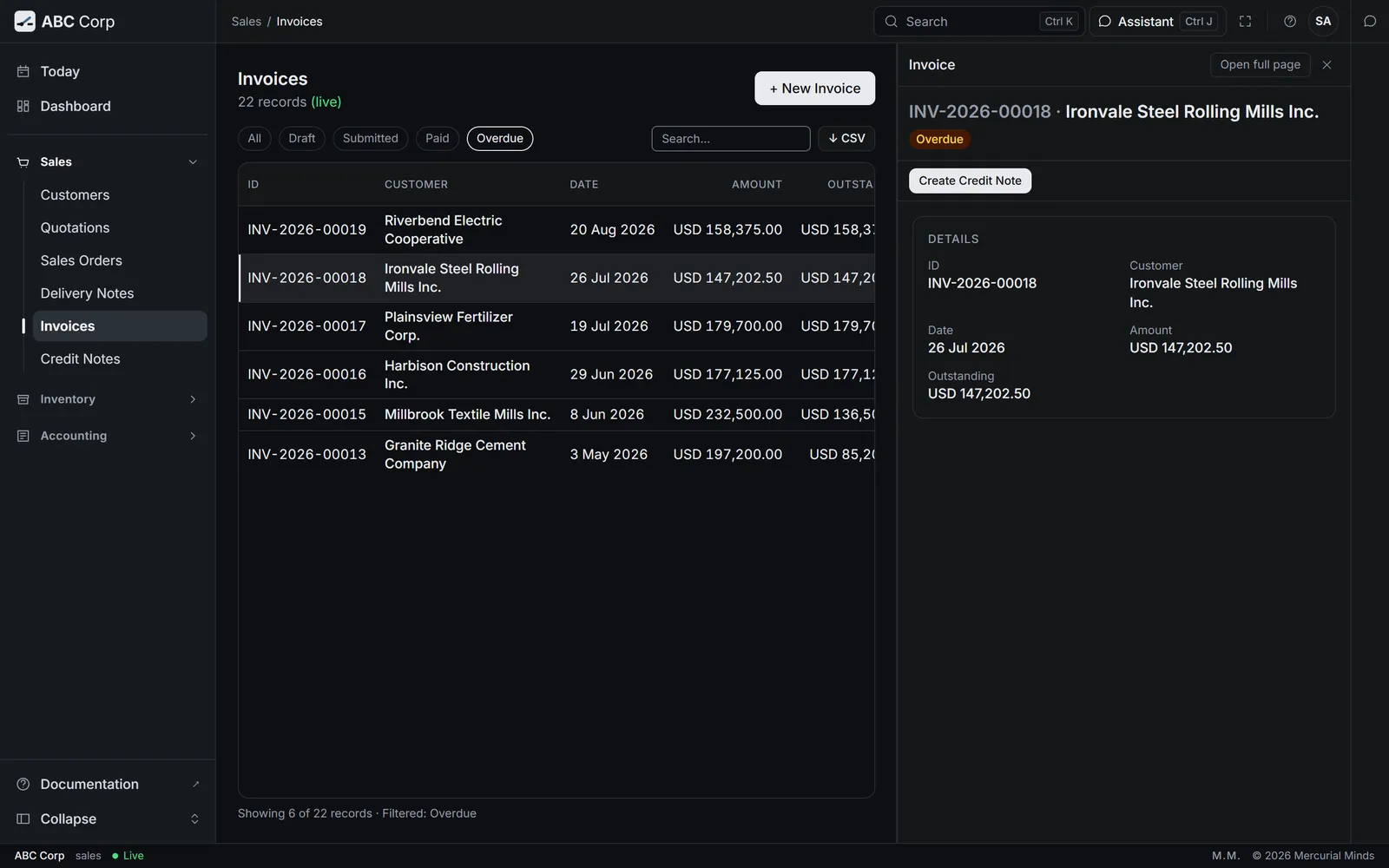Open Credit Notes in the sidebar
The height and width of the screenshot is (868, 1389).
[x=120, y=359]
